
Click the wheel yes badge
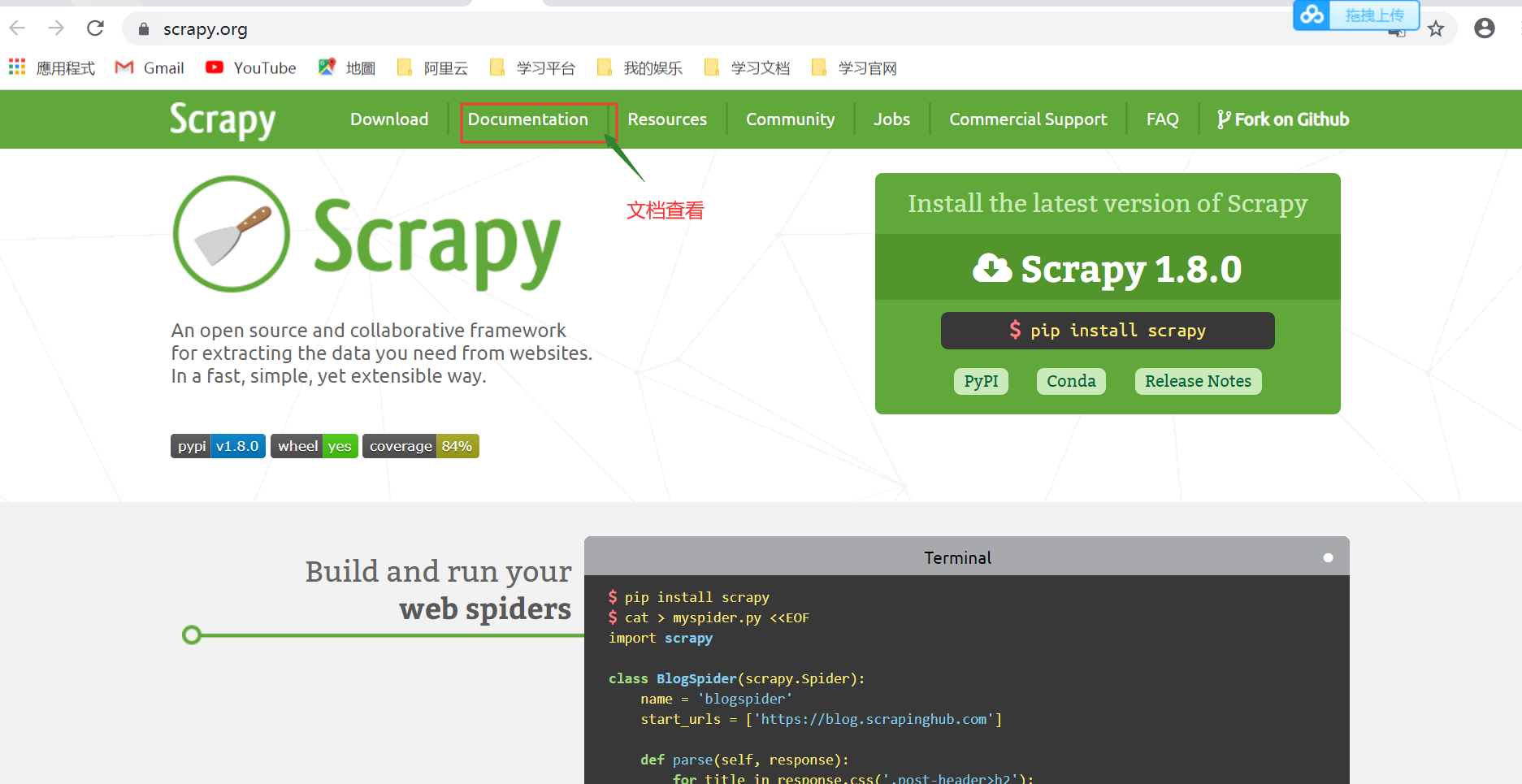pos(314,446)
